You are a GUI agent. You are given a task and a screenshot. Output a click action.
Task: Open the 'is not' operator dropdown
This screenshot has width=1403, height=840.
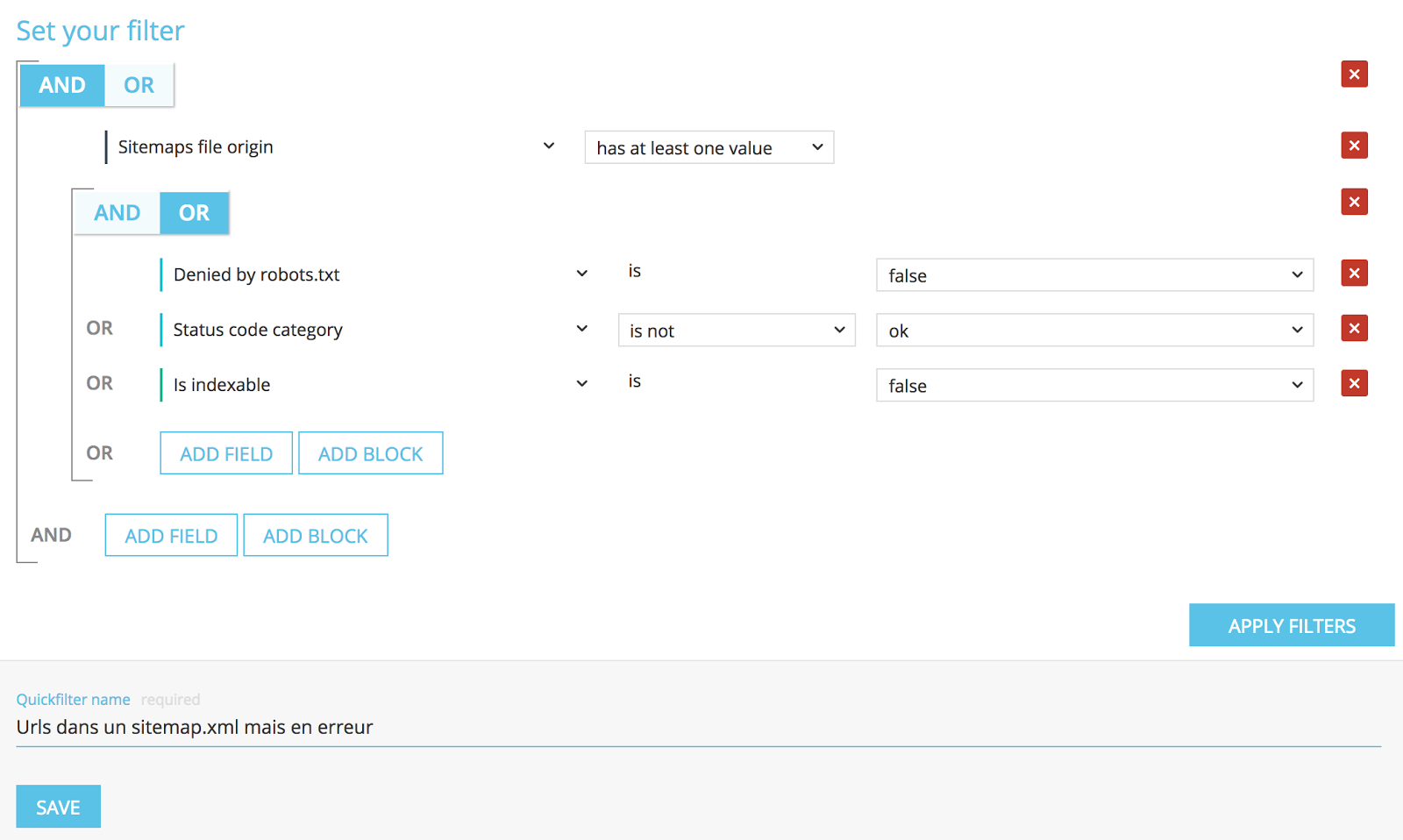coord(736,331)
